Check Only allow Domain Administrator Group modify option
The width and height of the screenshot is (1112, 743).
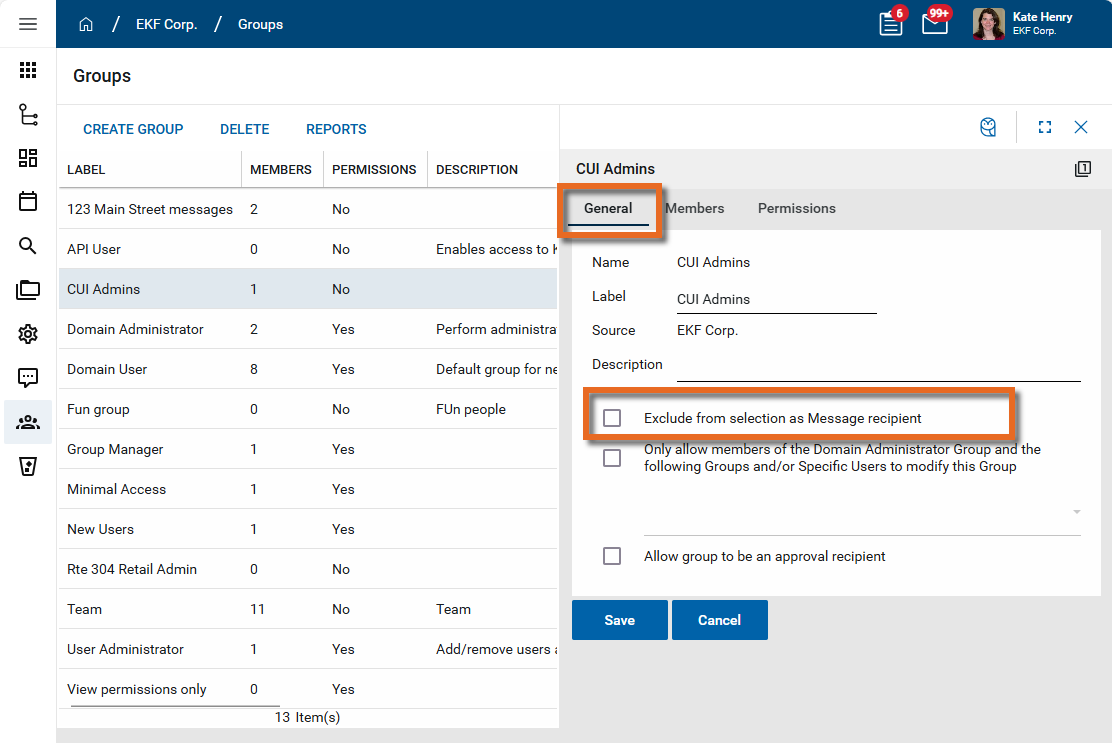(x=612, y=458)
